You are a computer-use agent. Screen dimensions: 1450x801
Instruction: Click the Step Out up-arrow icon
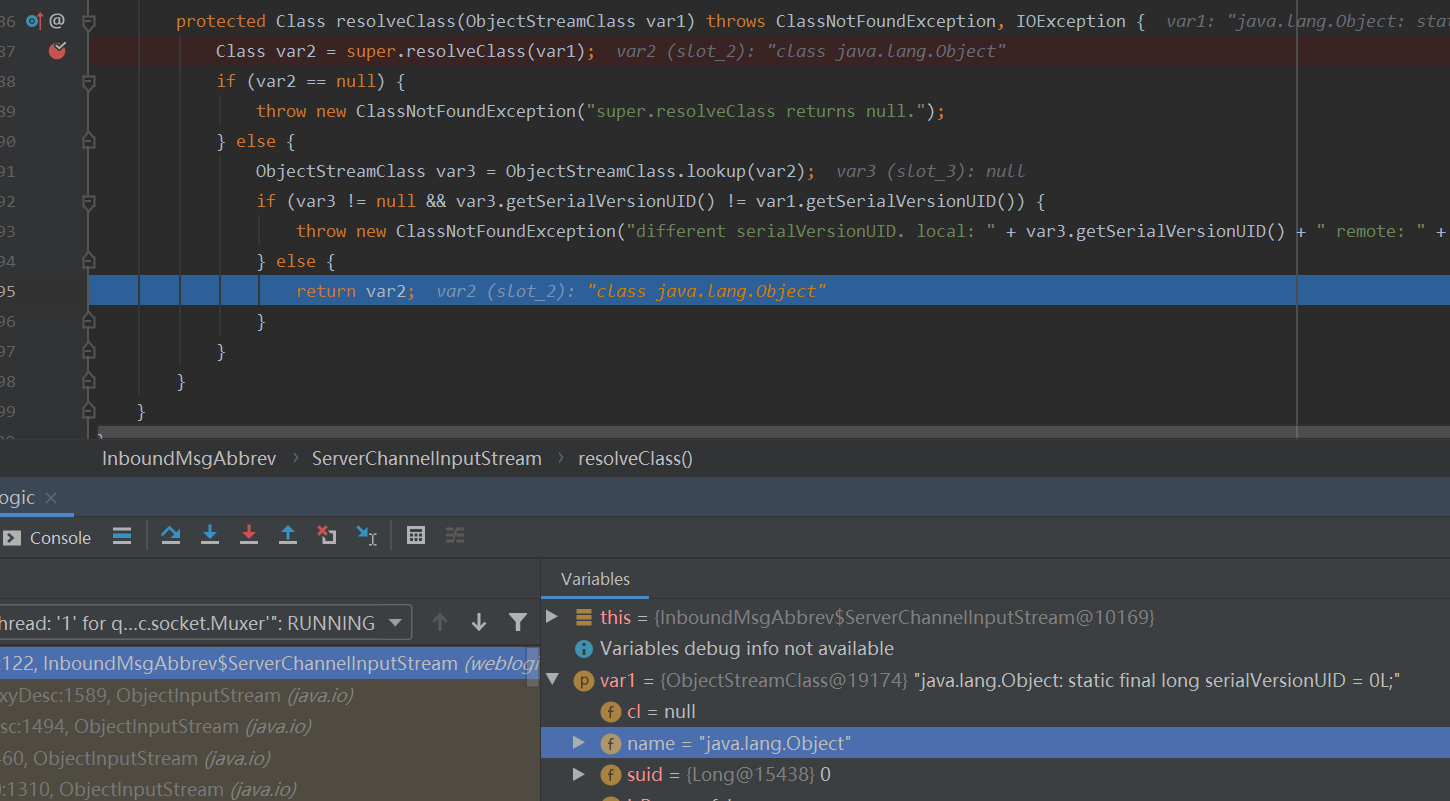click(288, 536)
